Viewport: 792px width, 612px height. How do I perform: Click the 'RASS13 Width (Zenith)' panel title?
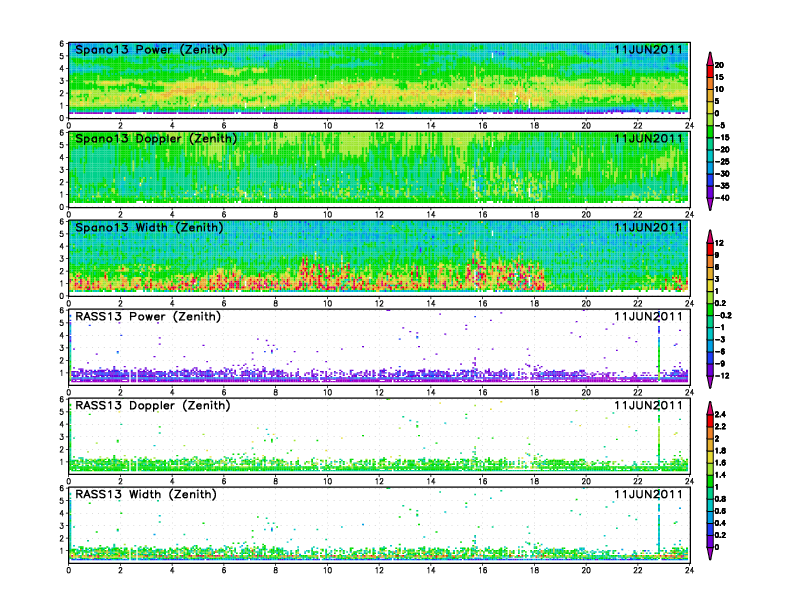tap(145, 494)
